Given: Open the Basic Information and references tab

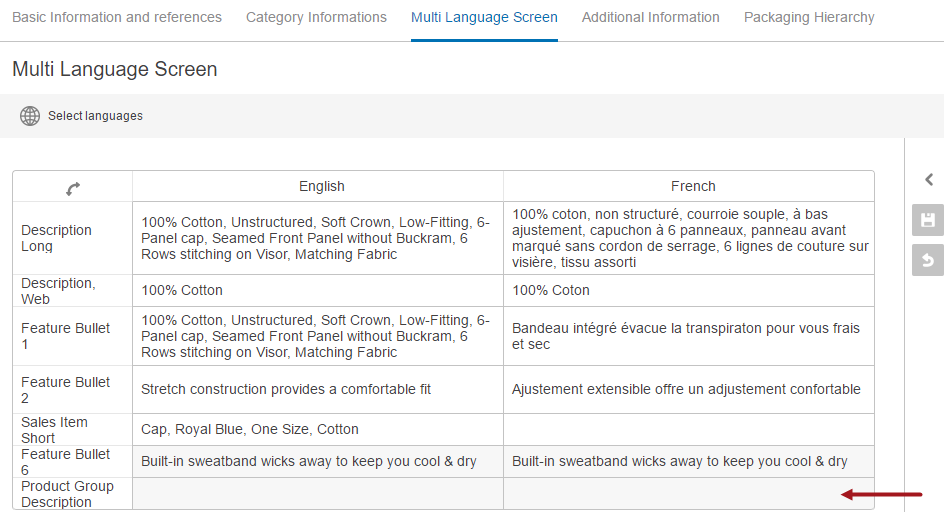Looking at the screenshot, I should pyautogui.click(x=117, y=17).
